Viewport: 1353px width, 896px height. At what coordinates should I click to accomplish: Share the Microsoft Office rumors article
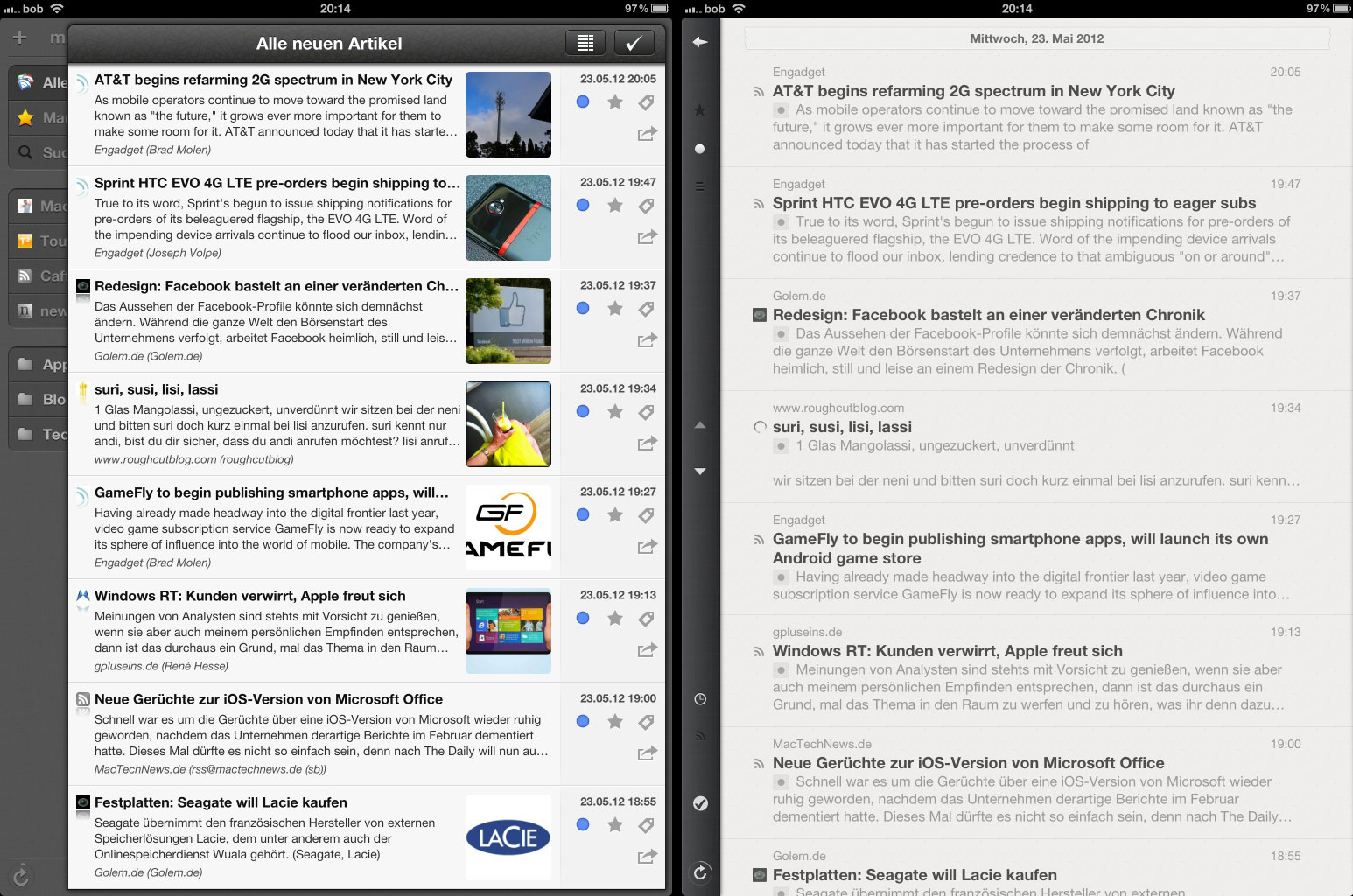(x=648, y=753)
